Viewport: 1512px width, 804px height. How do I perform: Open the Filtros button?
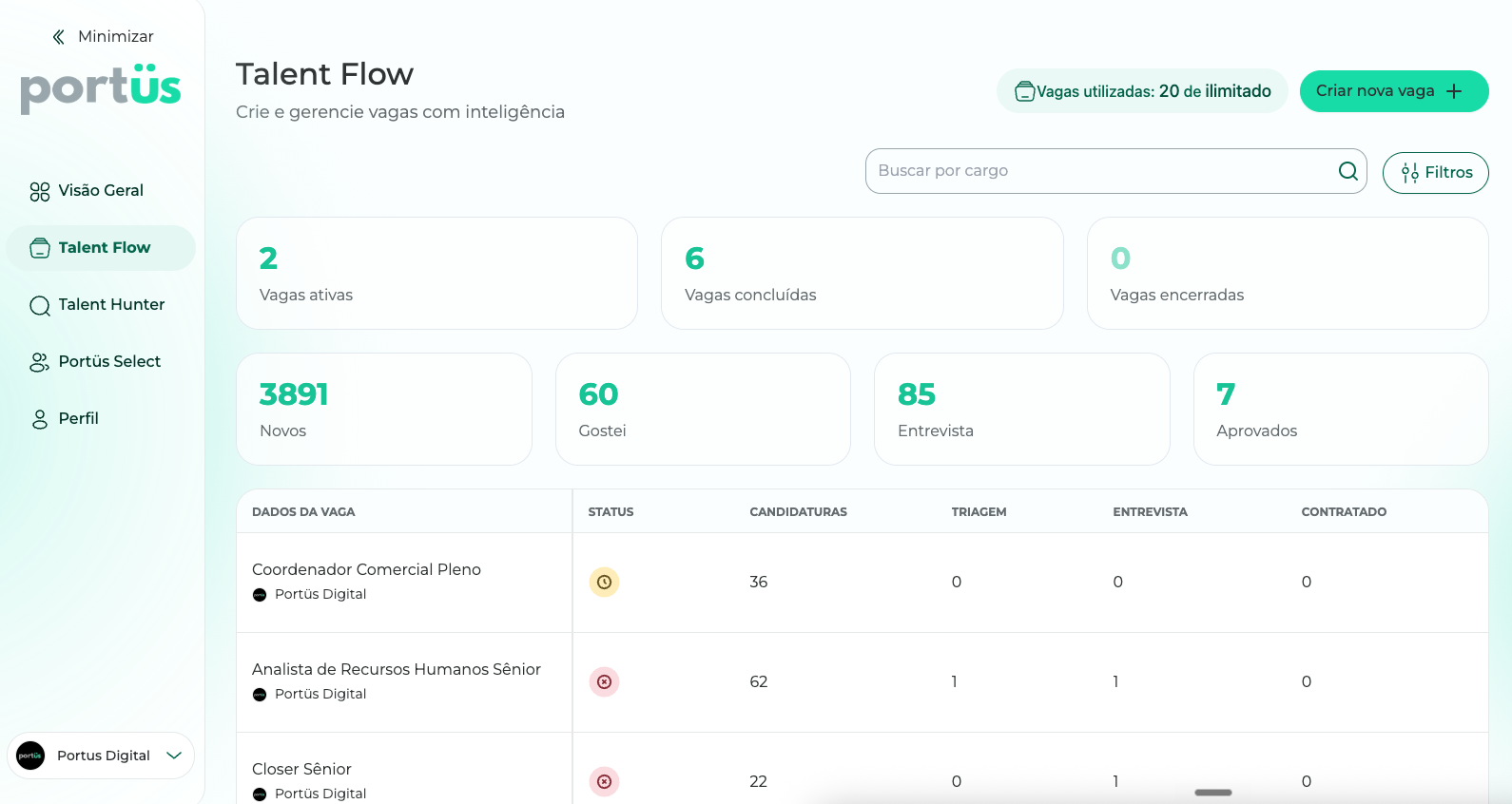pyautogui.click(x=1436, y=173)
